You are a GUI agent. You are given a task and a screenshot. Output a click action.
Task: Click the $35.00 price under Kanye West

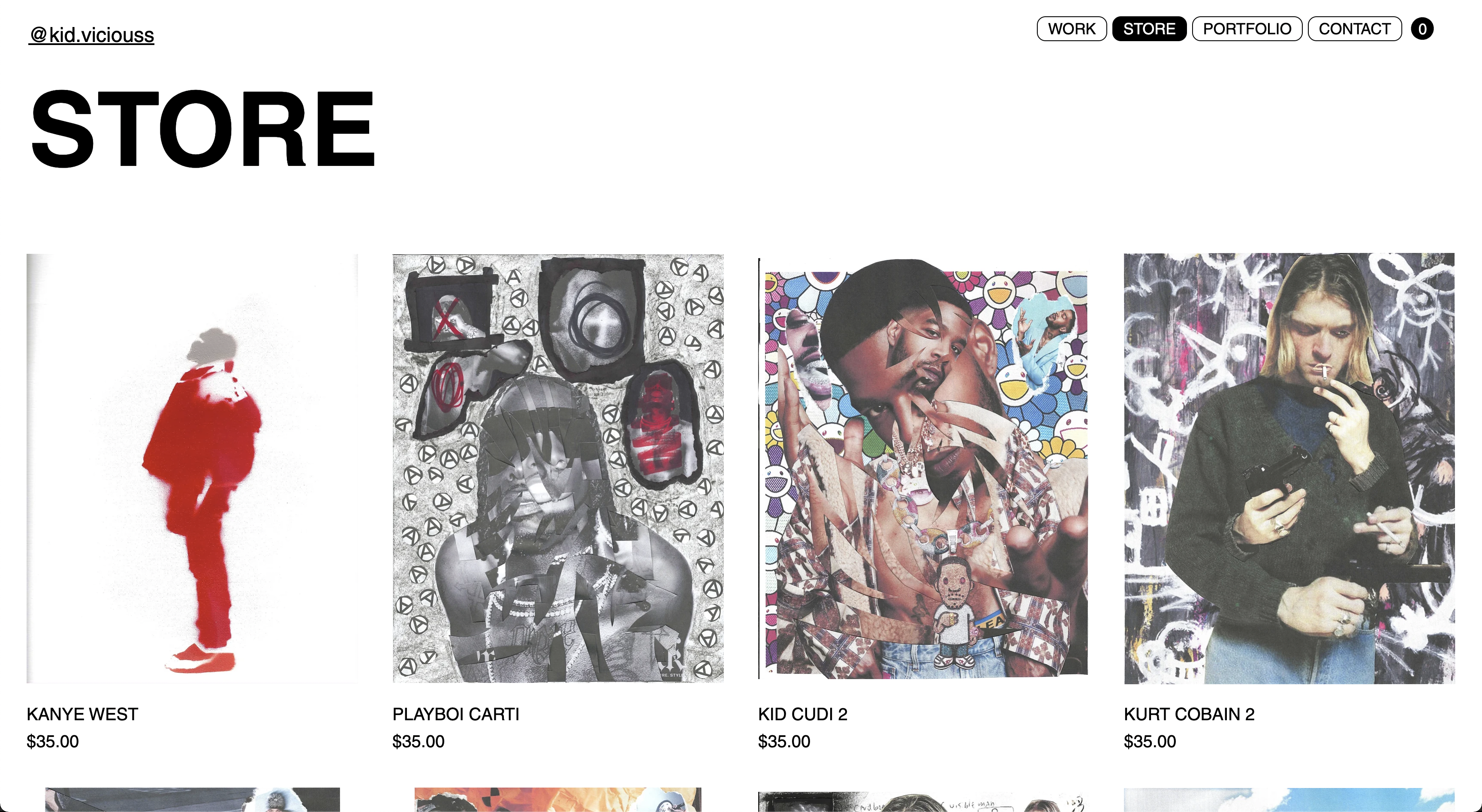(x=53, y=741)
